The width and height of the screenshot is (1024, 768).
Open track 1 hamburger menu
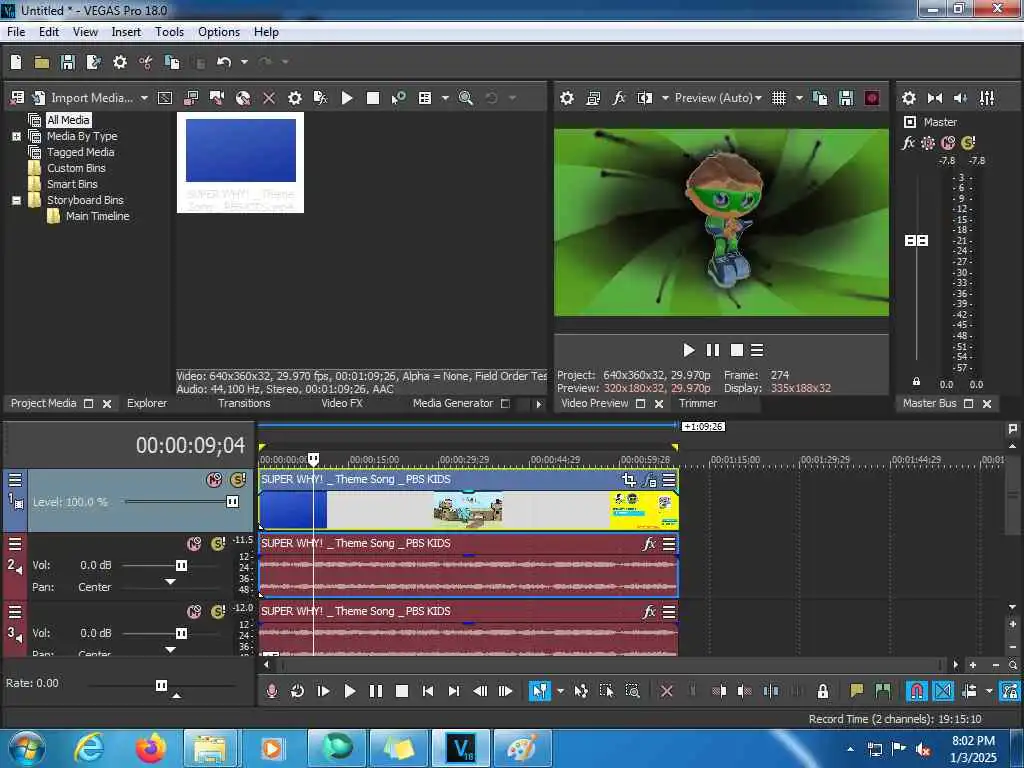pos(15,480)
